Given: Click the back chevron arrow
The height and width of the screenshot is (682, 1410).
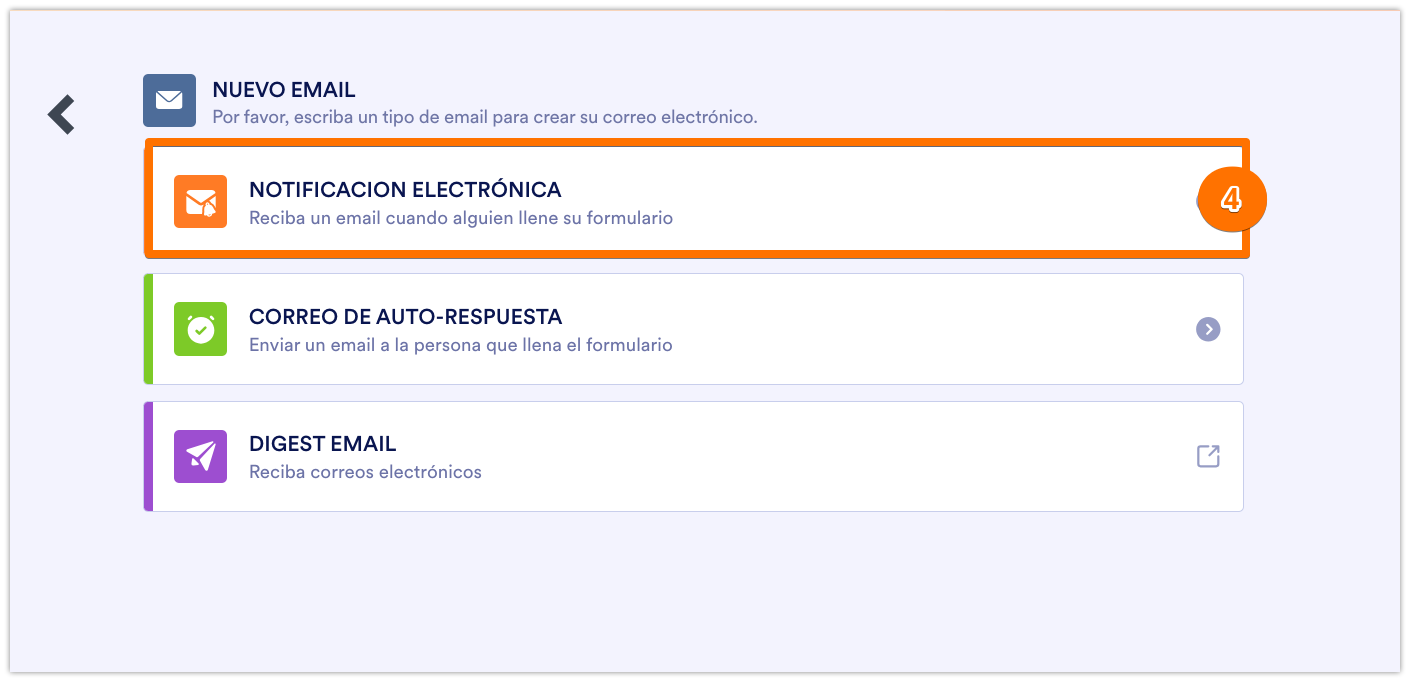Looking at the screenshot, I should coord(62,114).
